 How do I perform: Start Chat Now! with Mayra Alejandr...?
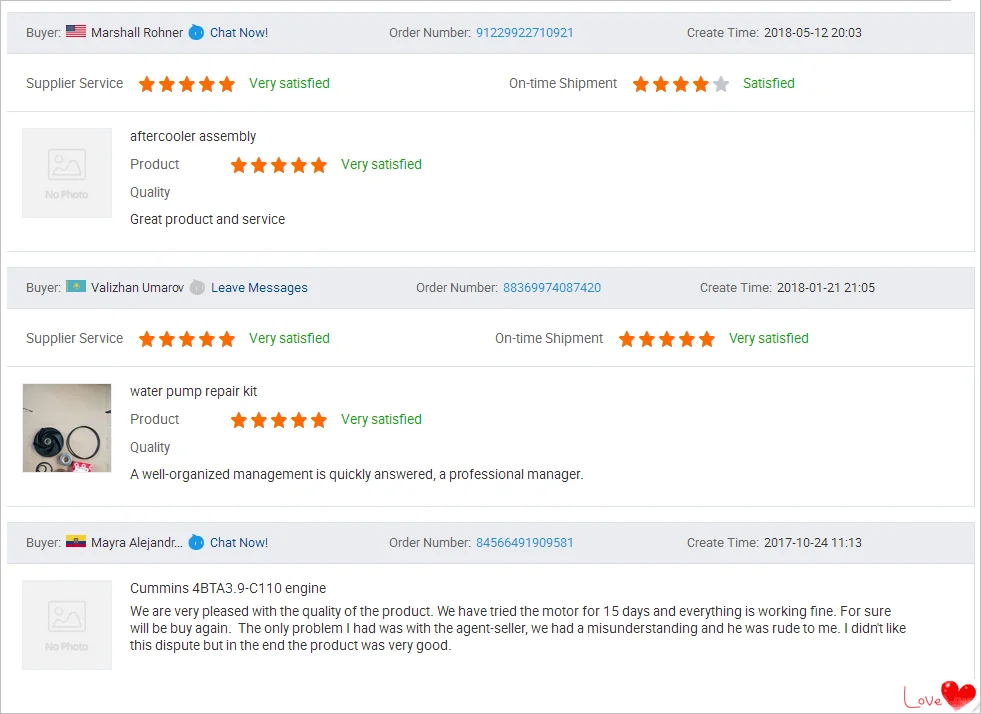point(239,543)
